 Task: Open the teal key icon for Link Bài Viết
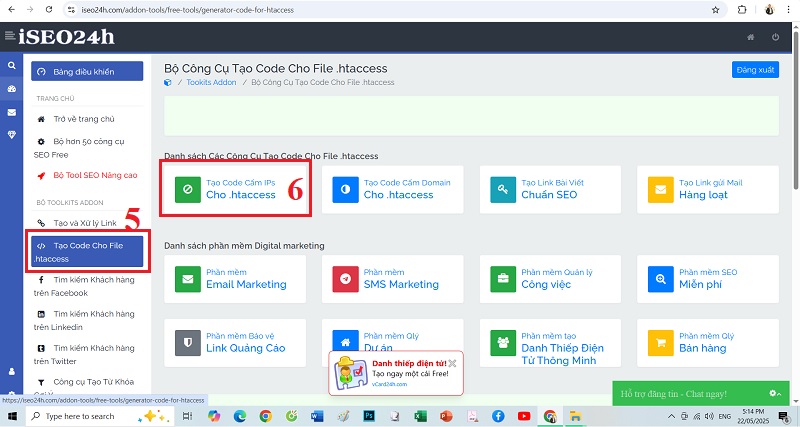(x=503, y=190)
